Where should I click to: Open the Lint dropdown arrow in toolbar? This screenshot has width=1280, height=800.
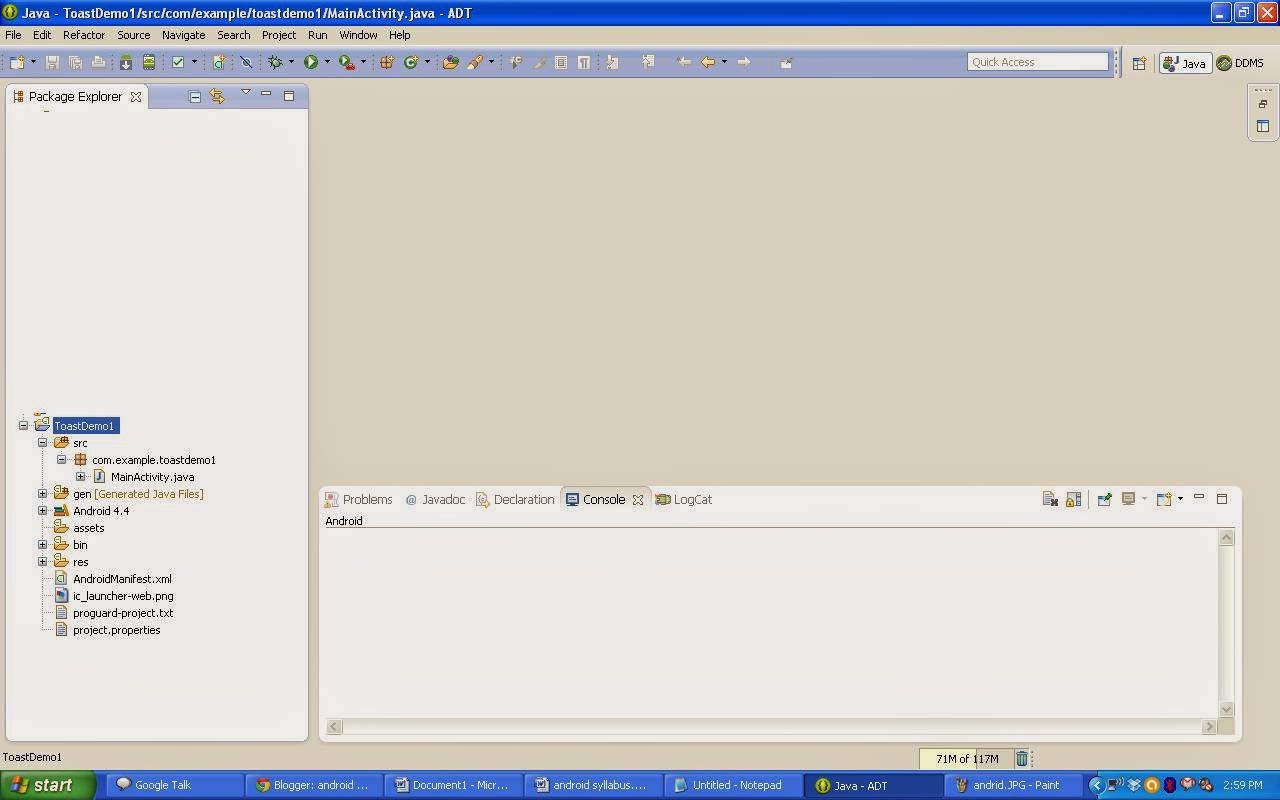194,62
